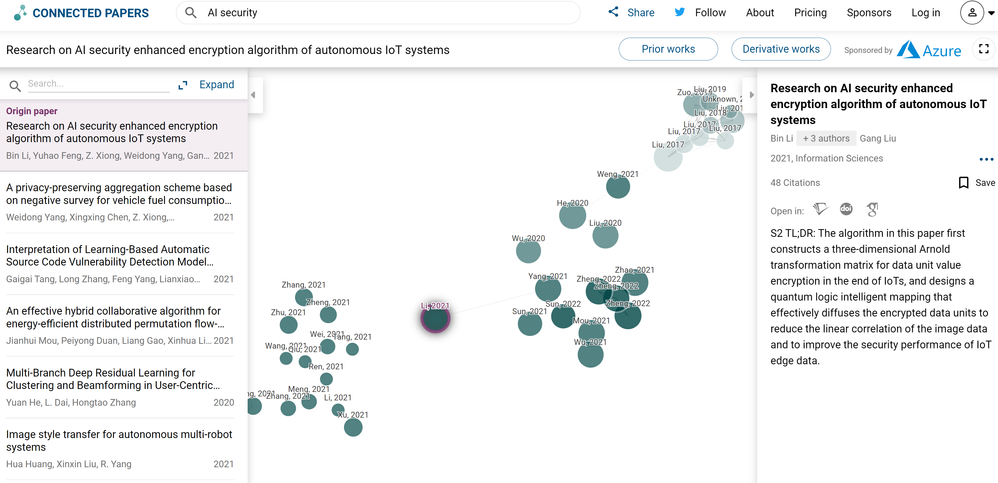998x483 pixels.
Task: Toggle fullscreen graph view
Action: [x=983, y=49]
